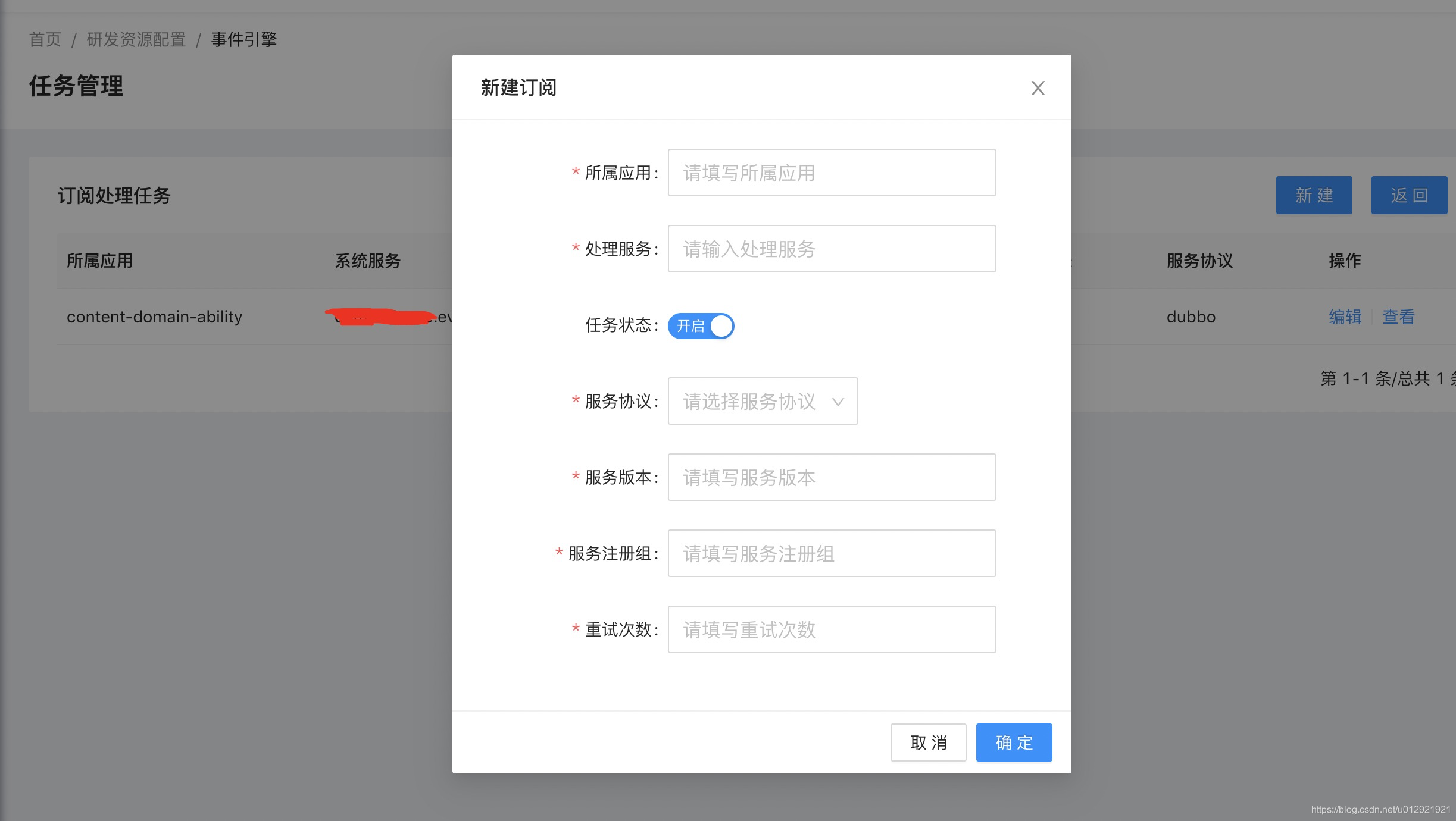The height and width of the screenshot is (821, 1456).
Task: Close the 新建订阅 dialog with X icon
Action: (1038, 88)
